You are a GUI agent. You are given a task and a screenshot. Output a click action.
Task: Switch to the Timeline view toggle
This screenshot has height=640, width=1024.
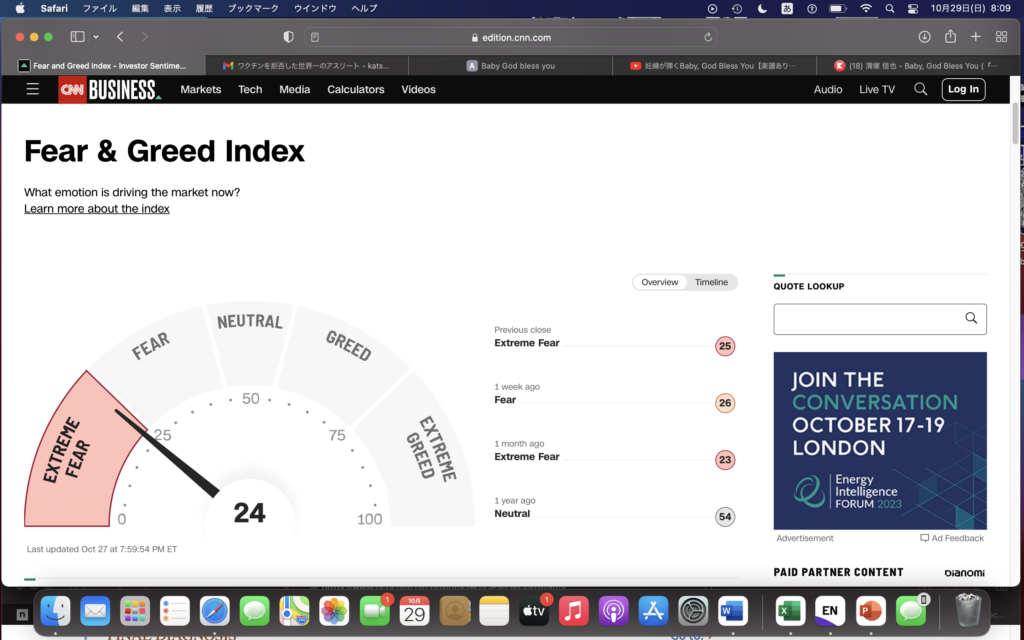[711, 282]
